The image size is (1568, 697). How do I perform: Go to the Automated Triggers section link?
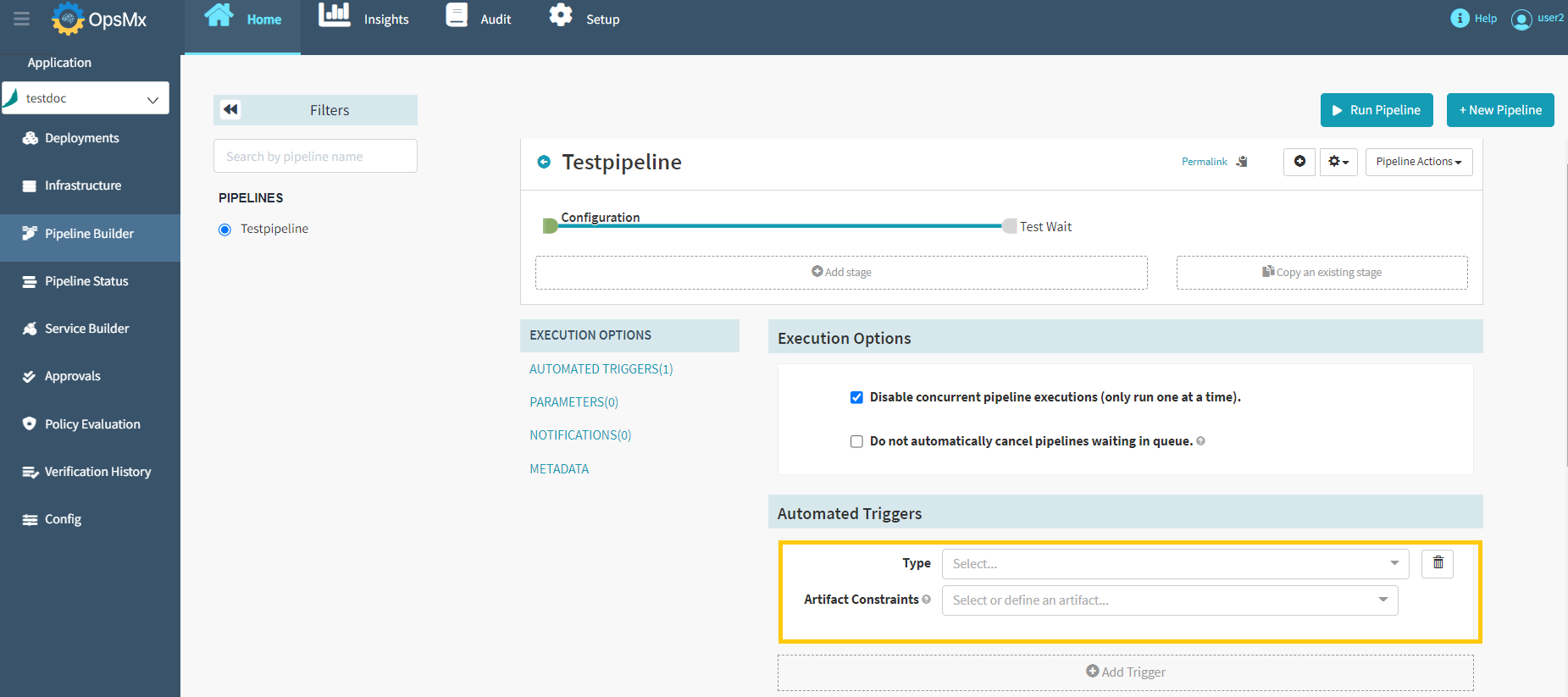tap(601, 369)
